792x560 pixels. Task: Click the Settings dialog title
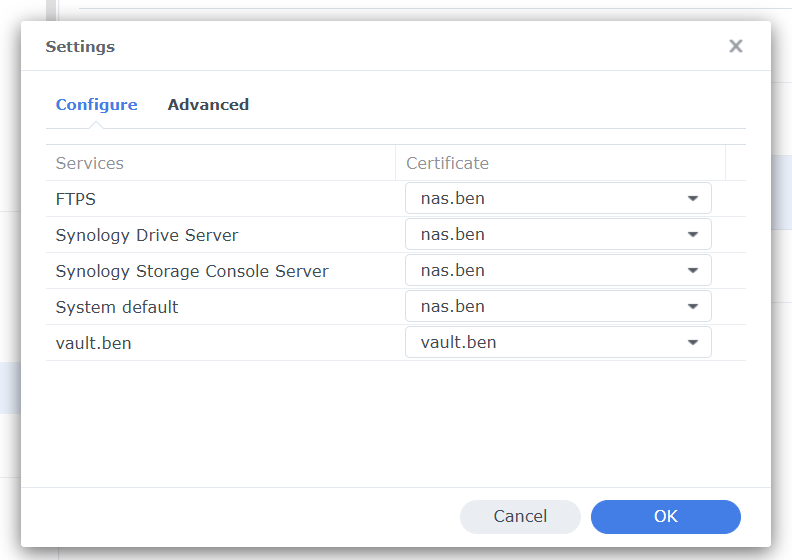(x=80, y=47)
